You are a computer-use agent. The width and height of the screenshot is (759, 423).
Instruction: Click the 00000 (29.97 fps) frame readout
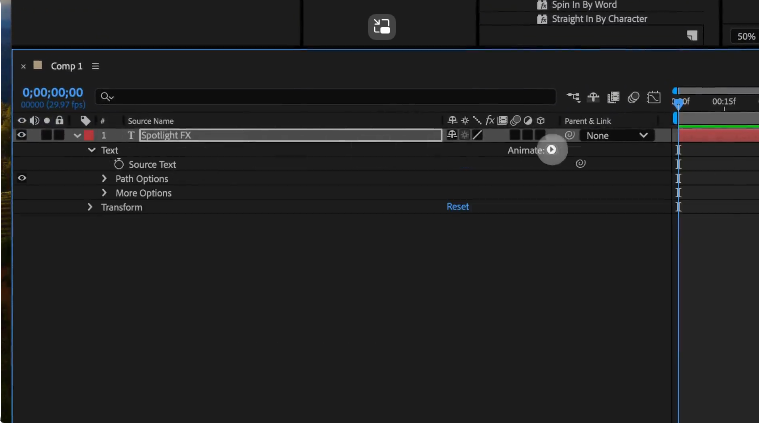[x=53, y=105]
